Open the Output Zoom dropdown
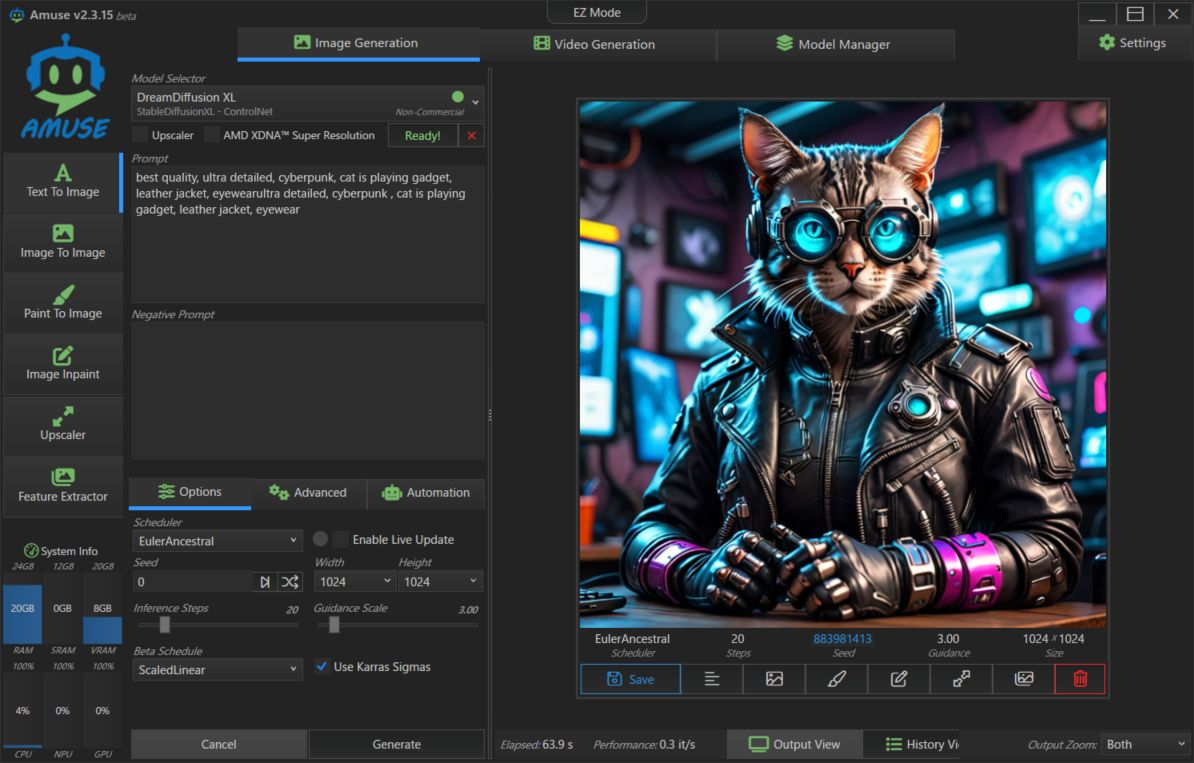 (x=1144, y=744)
